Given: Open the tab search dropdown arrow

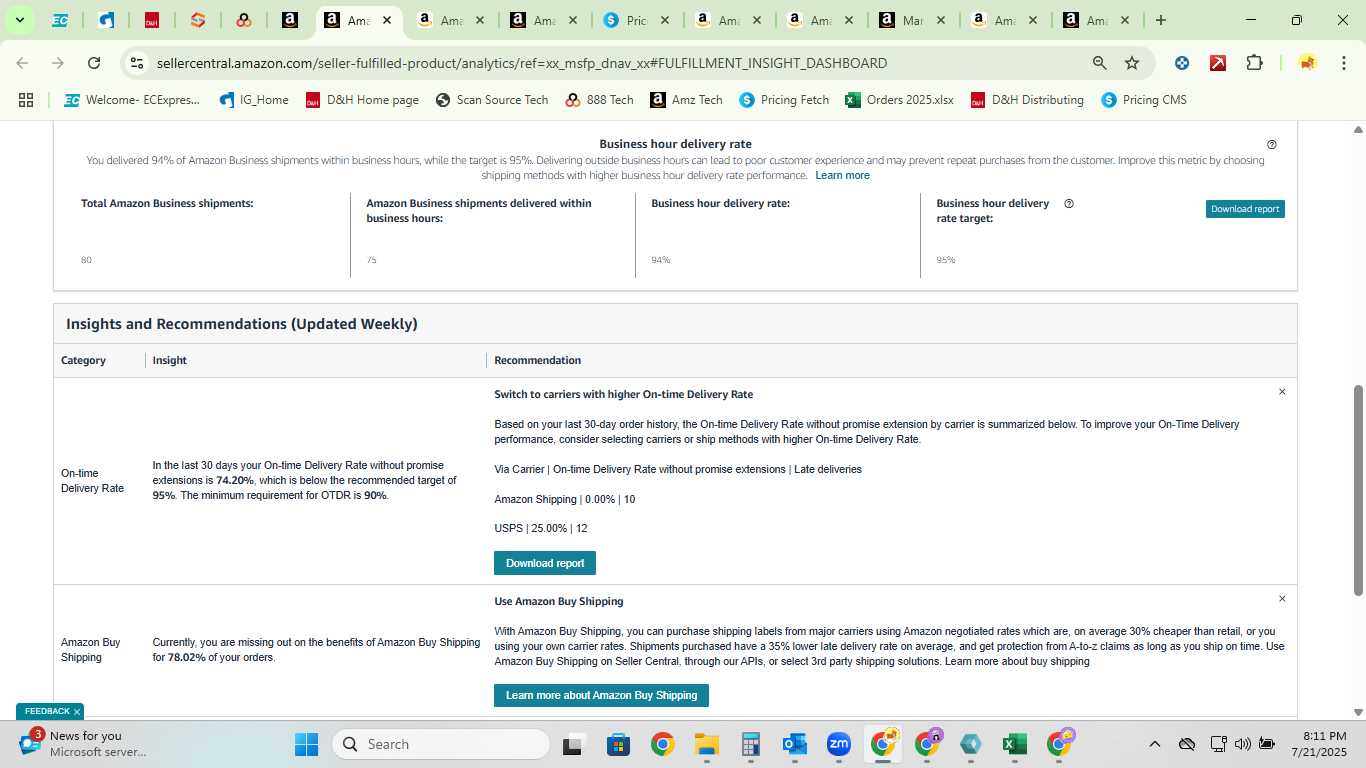Looking at the screenshot, I should 19,20.
